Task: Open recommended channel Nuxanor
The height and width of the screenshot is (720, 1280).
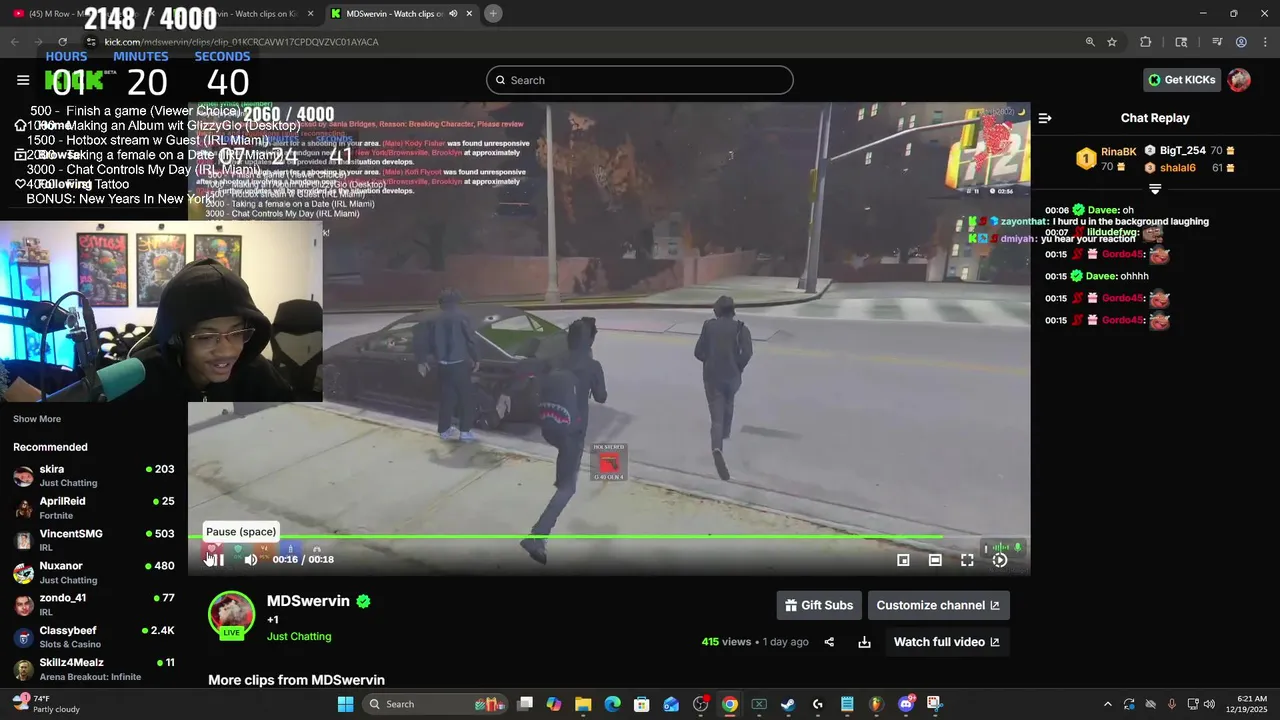Action: [x=94, y=573]
